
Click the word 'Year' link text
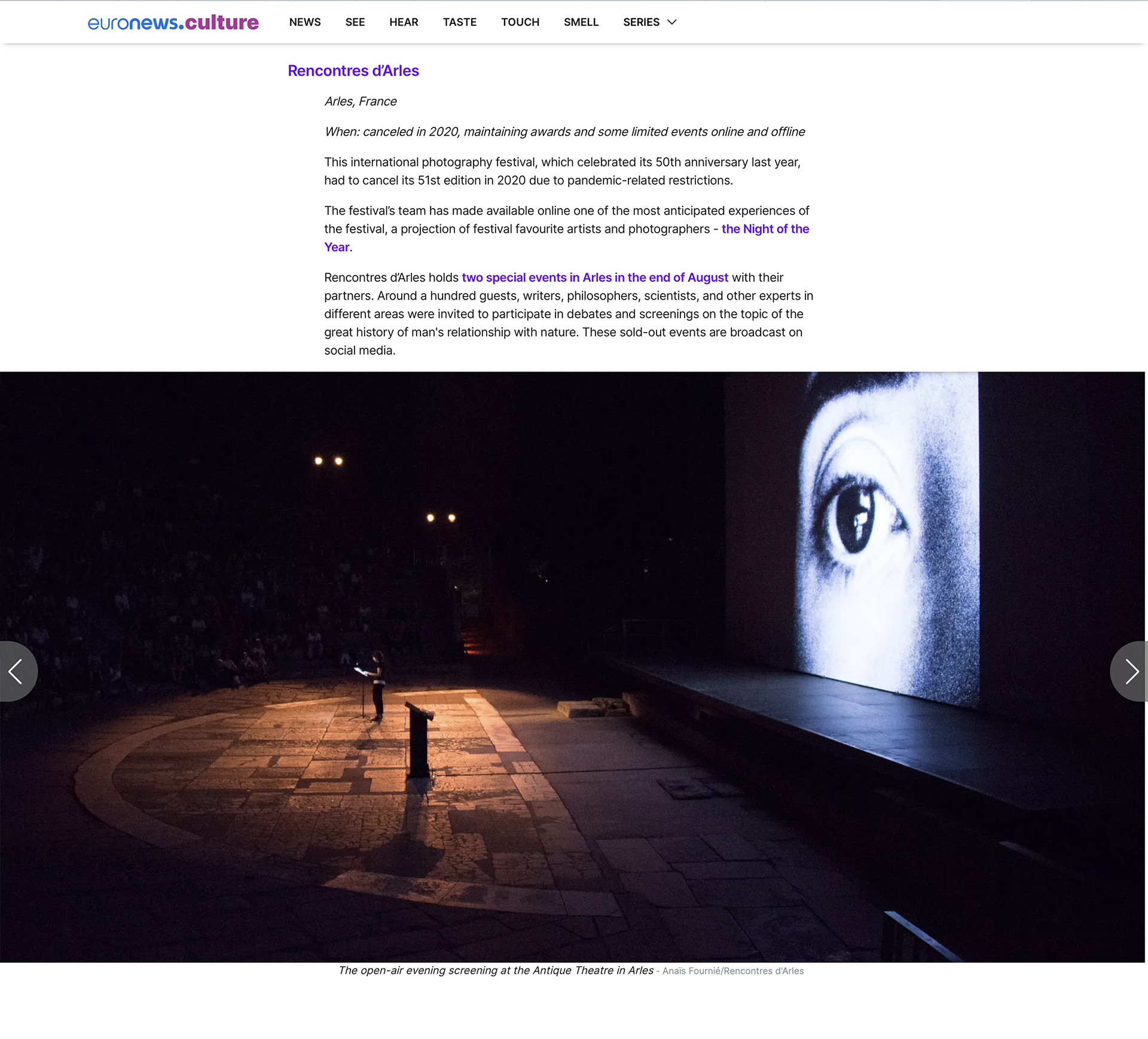point(337,248)
